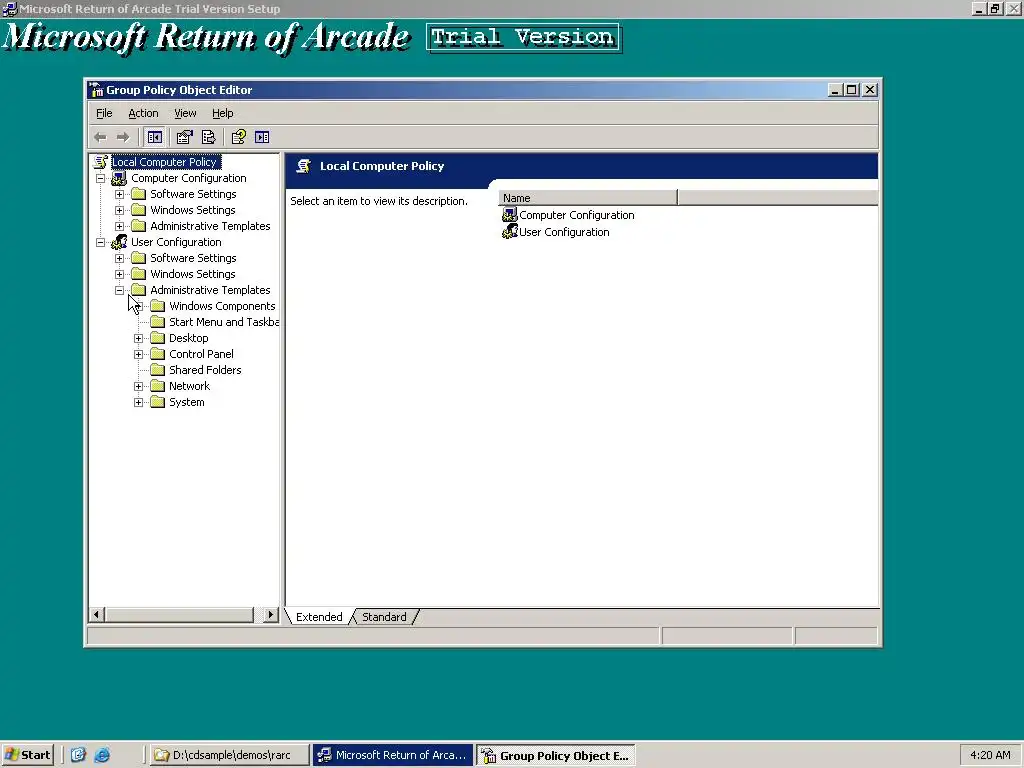Open the Action menu

[x=143, y=113]
